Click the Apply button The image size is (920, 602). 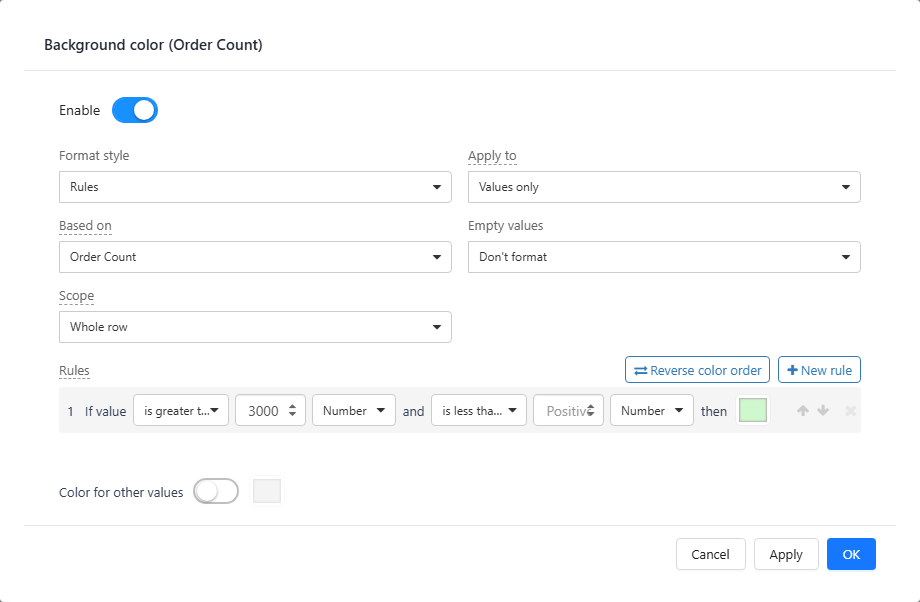coord(786,554)
